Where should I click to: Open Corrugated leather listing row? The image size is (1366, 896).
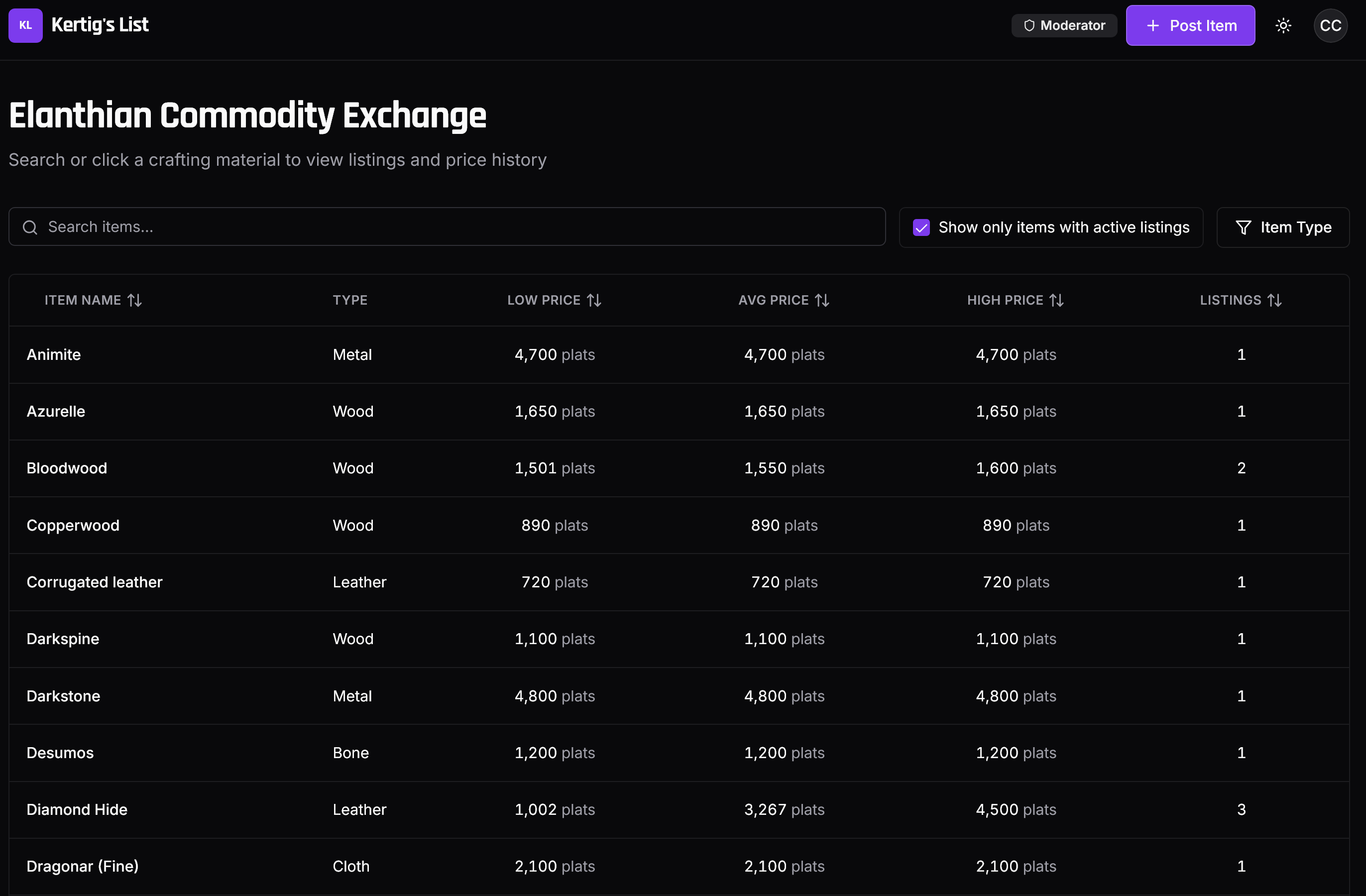click(x=95, y=582)
